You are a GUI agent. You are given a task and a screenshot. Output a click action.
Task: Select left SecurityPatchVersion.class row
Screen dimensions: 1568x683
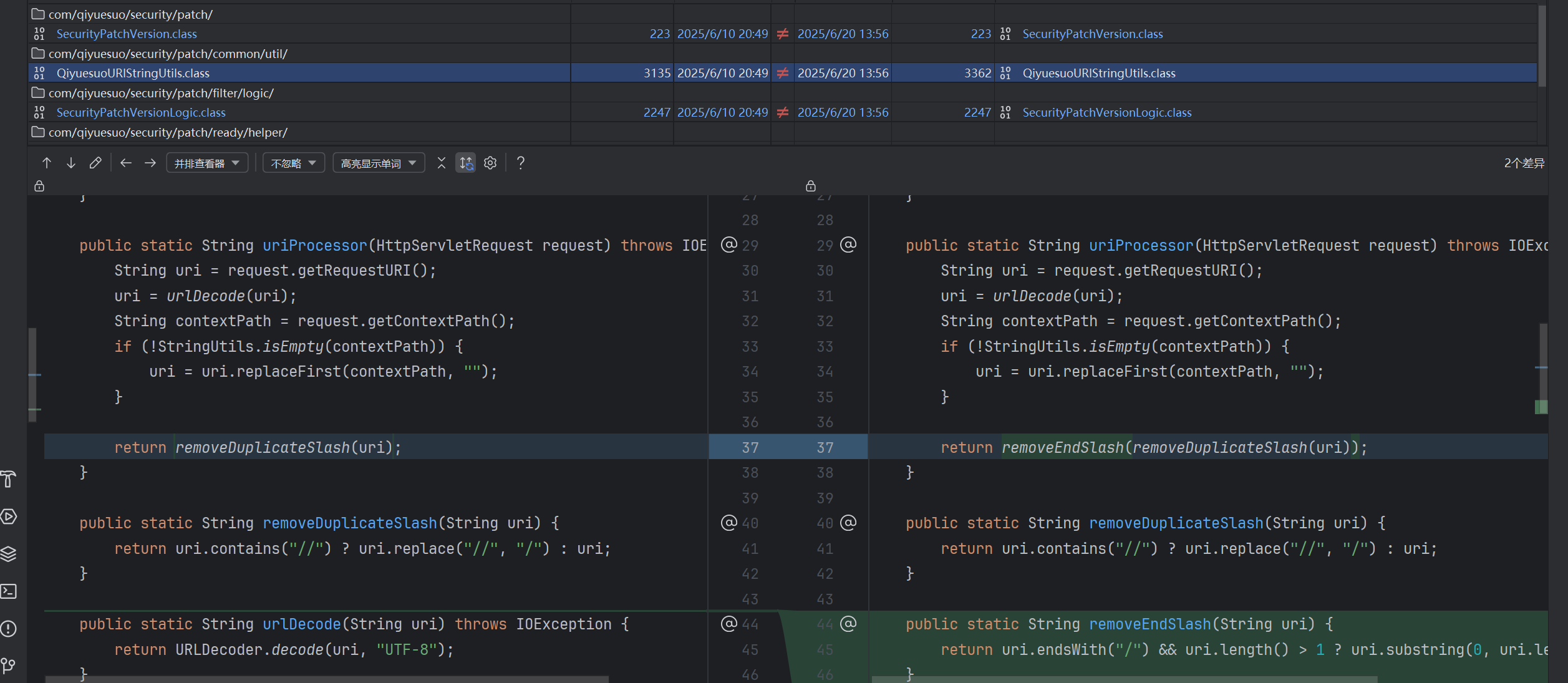click(127, 34)
